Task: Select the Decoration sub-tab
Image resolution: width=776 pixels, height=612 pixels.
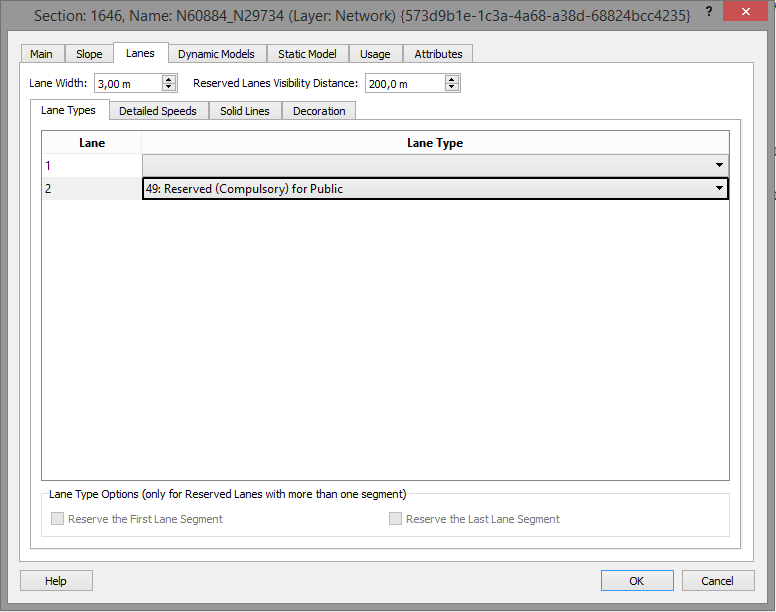Action: (x=319, y=111)
